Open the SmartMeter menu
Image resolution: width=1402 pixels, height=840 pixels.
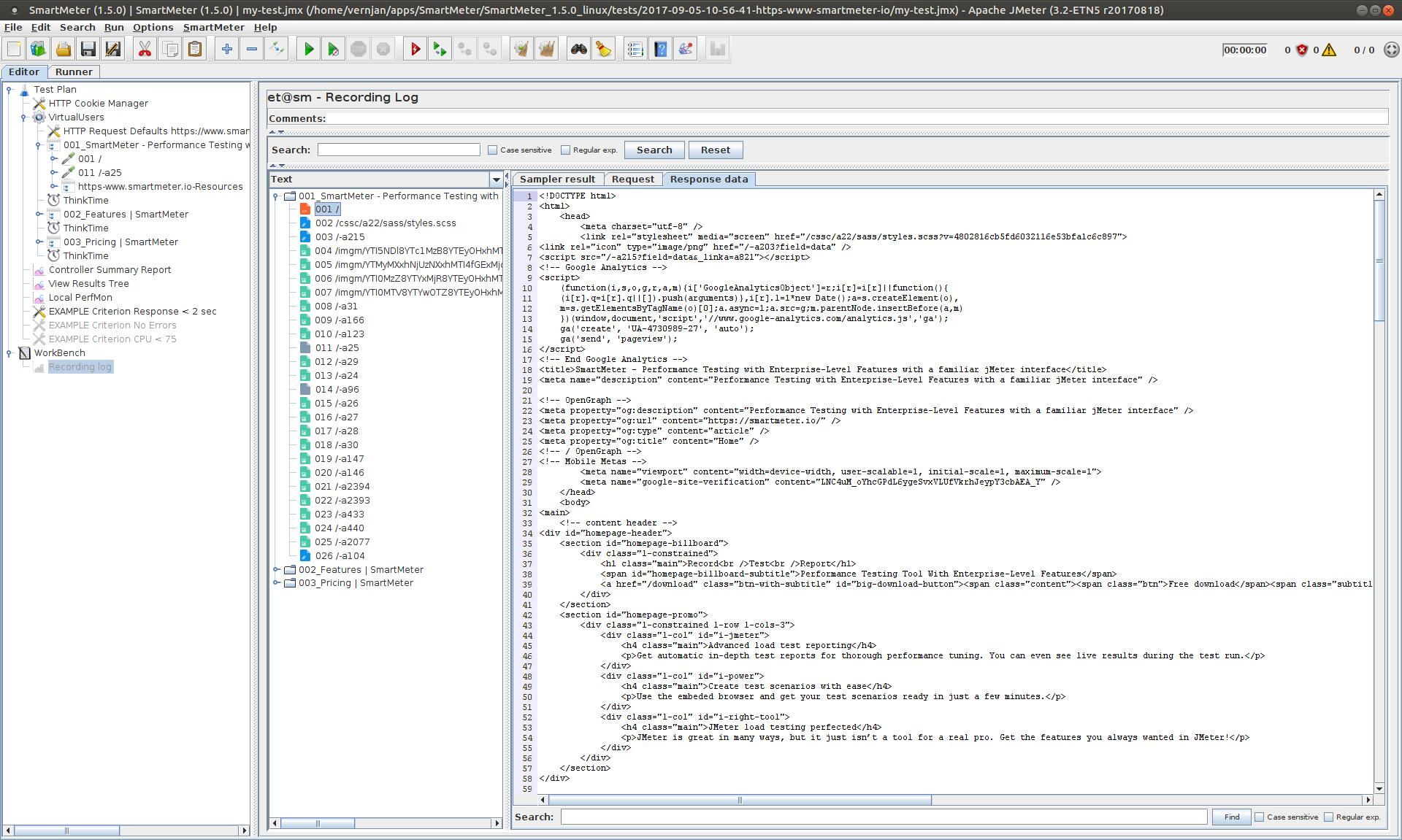[x=213, y=28]
